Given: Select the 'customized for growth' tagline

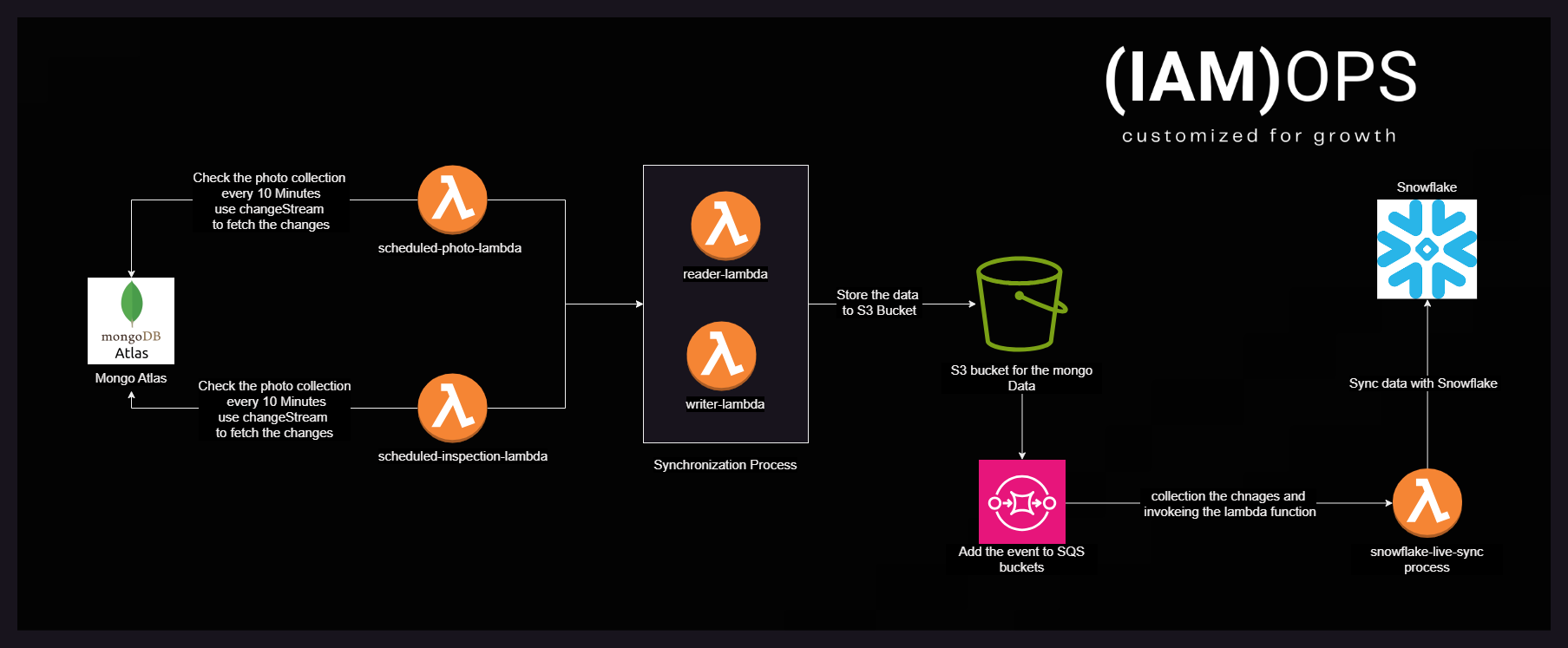Looking at the screenshot, I should [x=1260, y=136].
